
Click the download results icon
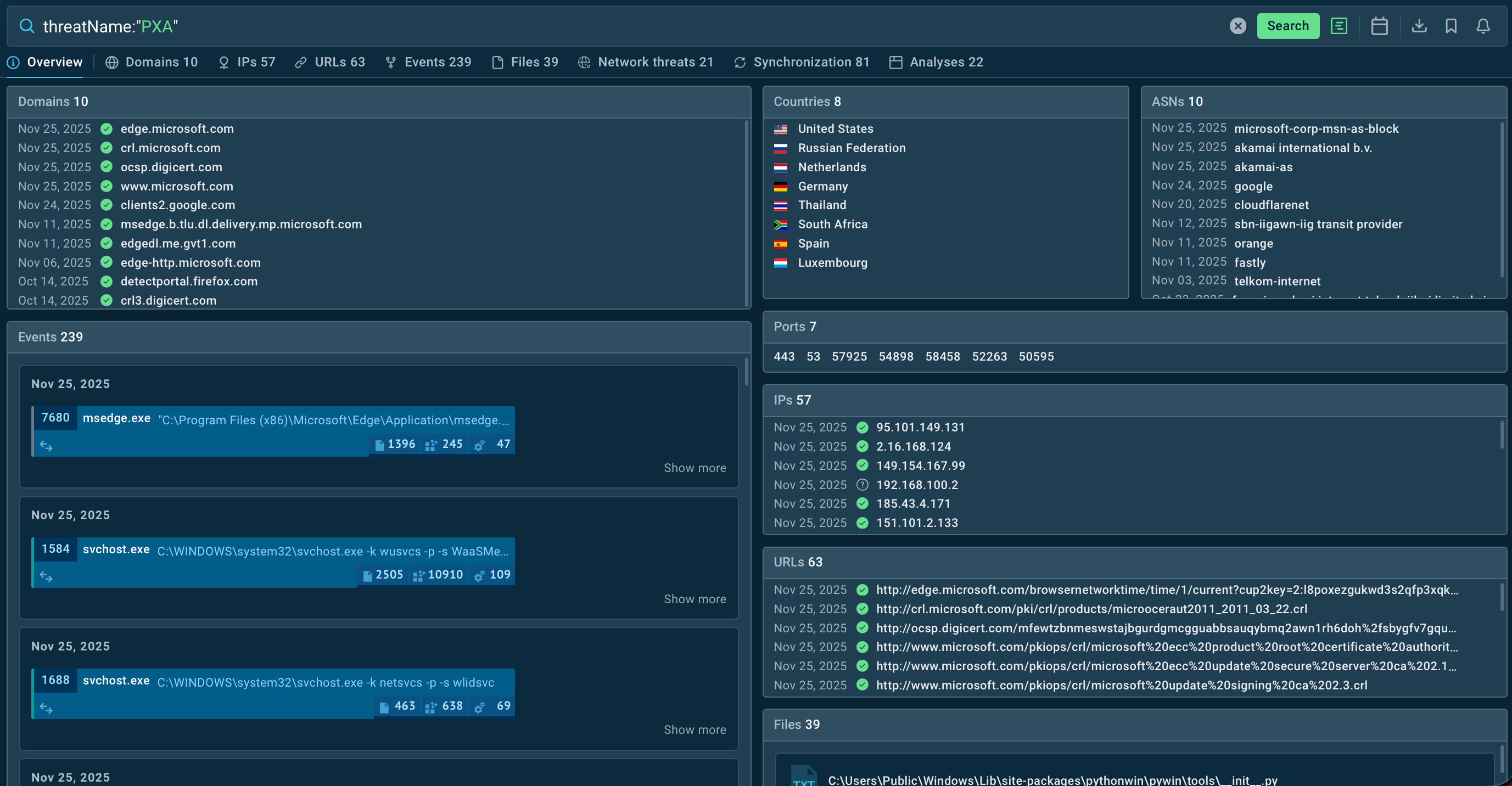[1419, 26]
